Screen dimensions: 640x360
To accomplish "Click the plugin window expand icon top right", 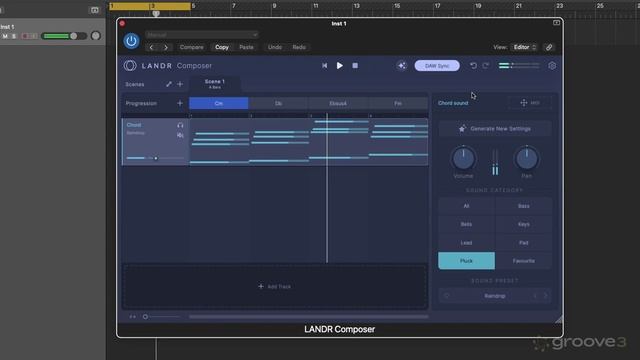I will click(556, 23).
